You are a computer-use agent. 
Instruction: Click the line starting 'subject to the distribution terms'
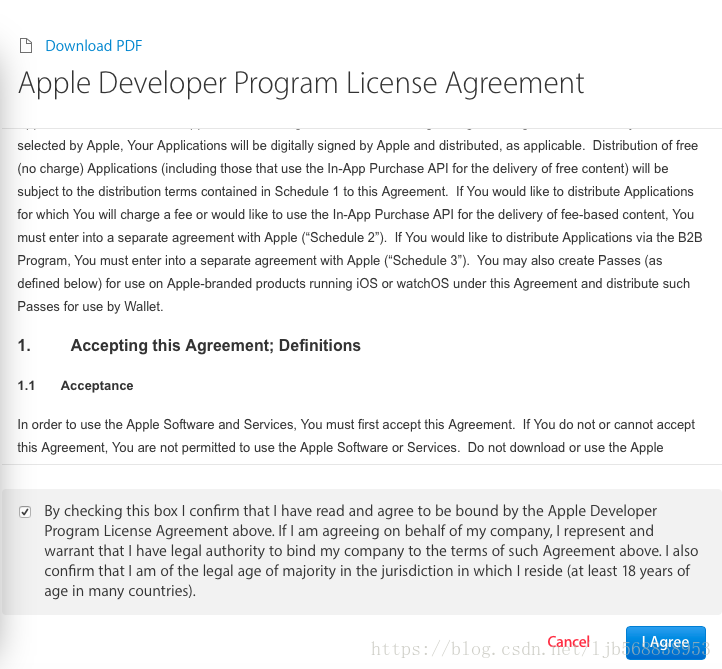coord(355,192)
